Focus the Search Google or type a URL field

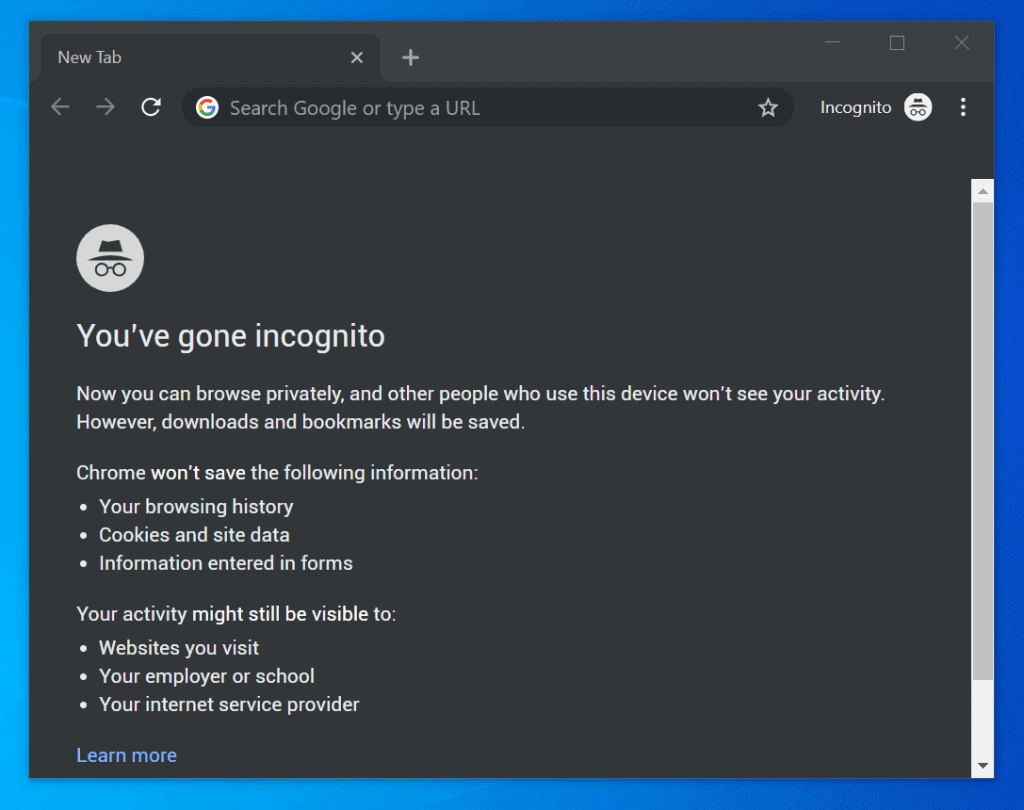[x=487, y=108]
